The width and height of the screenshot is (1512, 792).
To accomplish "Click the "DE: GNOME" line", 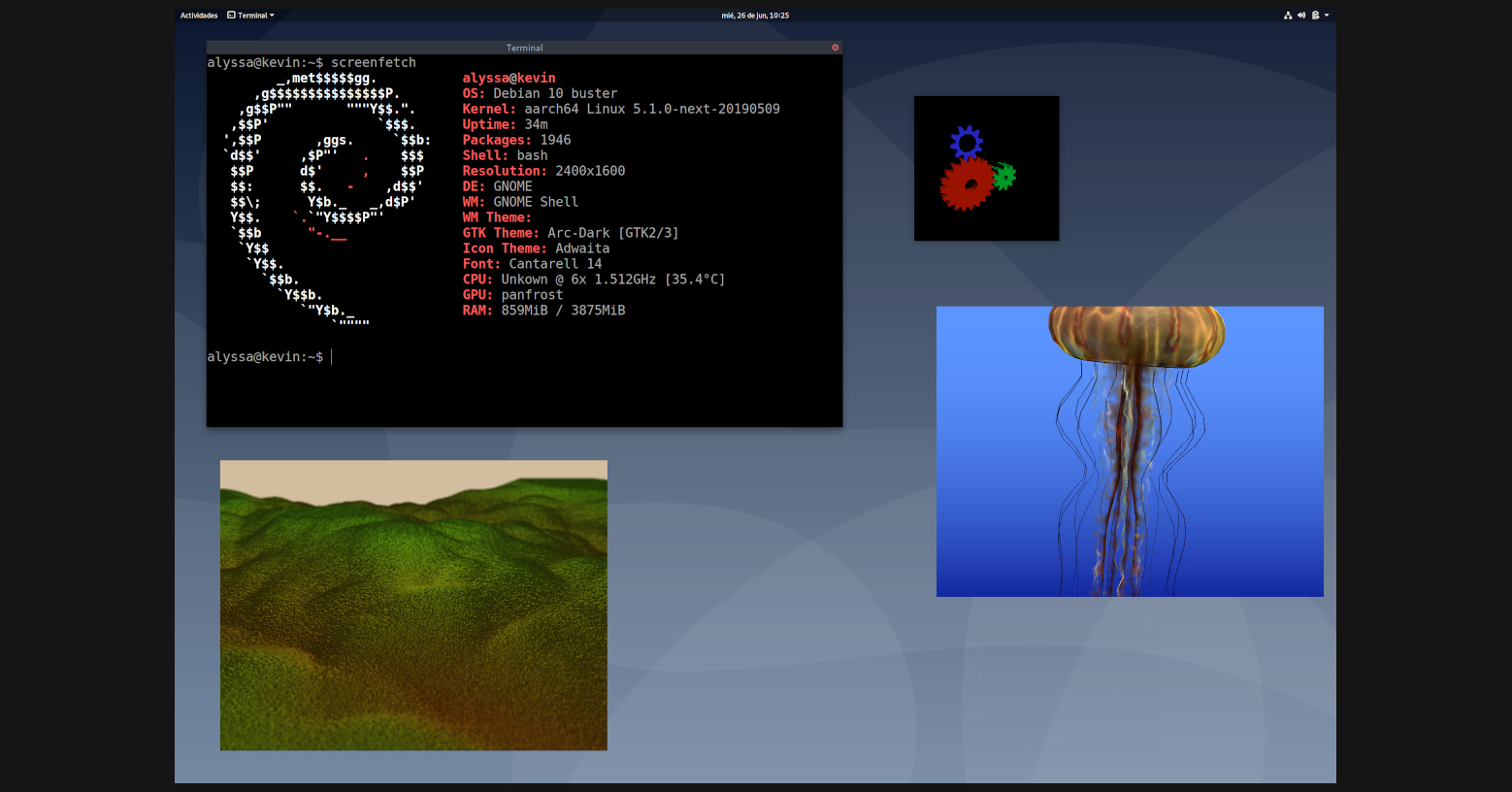I will (497, 186).
